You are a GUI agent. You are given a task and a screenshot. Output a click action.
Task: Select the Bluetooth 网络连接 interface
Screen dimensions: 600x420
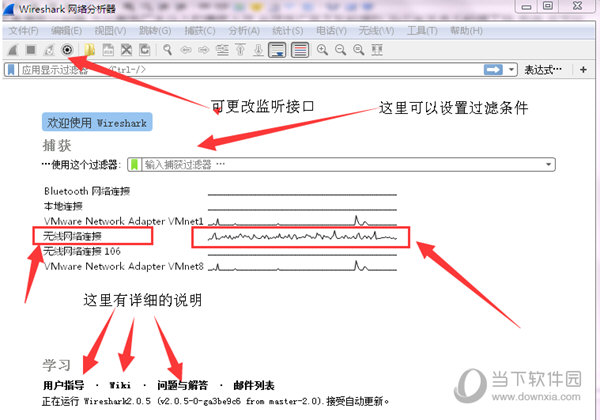pyautogui.click(x=87, y=191)
